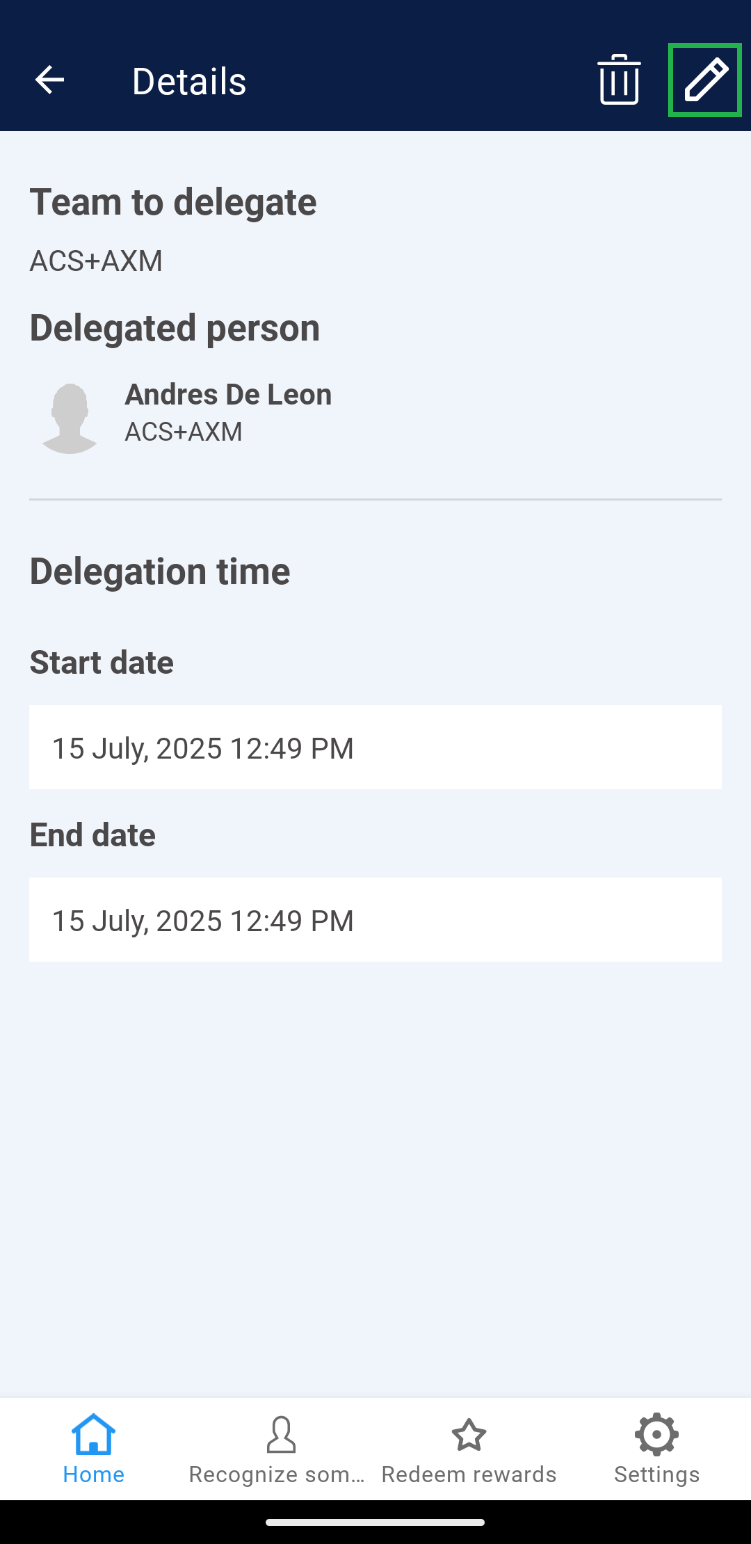
Task: Go back using the arrow icon
Action: 49,80
